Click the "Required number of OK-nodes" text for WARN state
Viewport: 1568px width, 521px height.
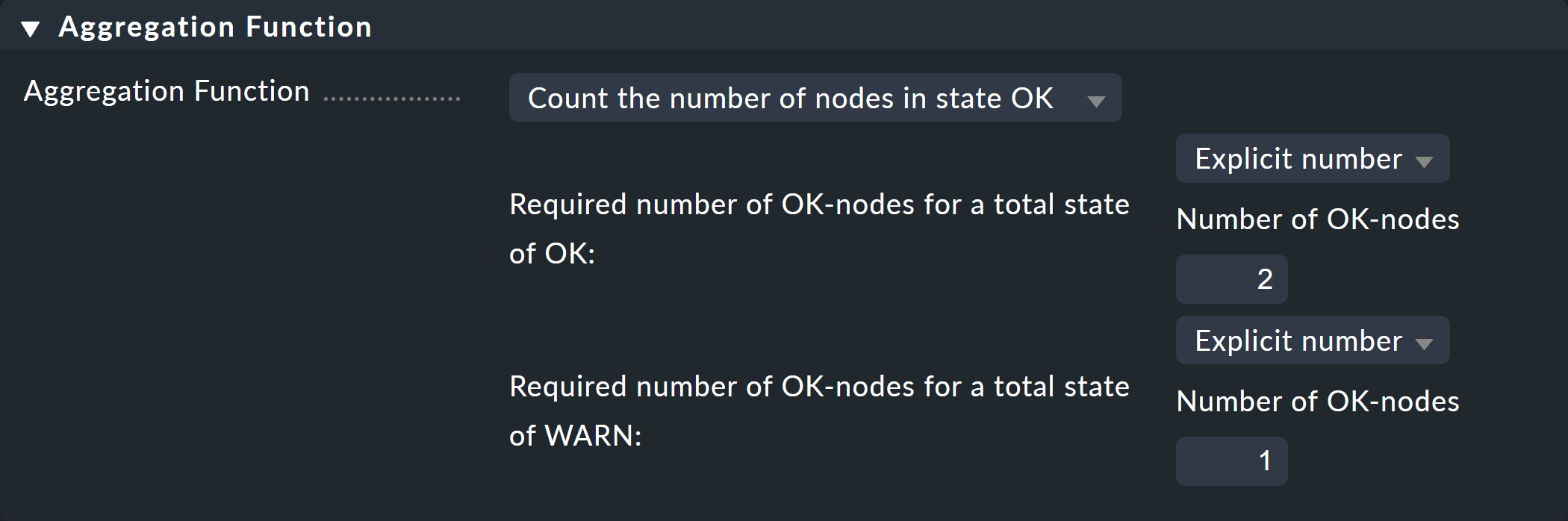[818, 387]
